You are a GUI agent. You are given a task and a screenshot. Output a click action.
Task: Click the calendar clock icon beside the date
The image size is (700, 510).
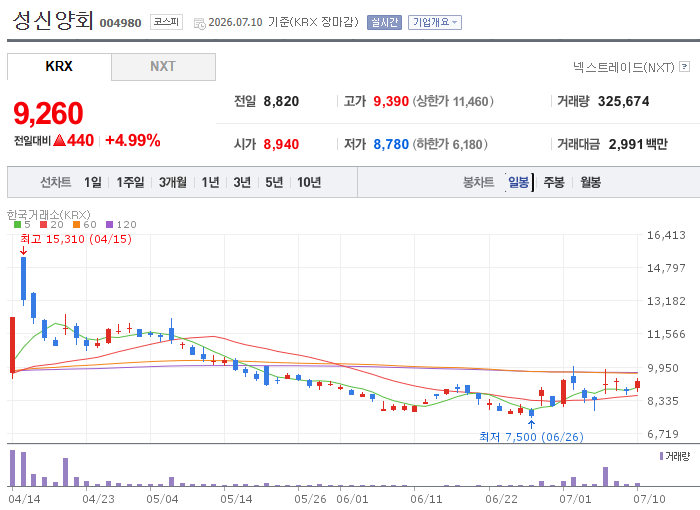[200, 24]
